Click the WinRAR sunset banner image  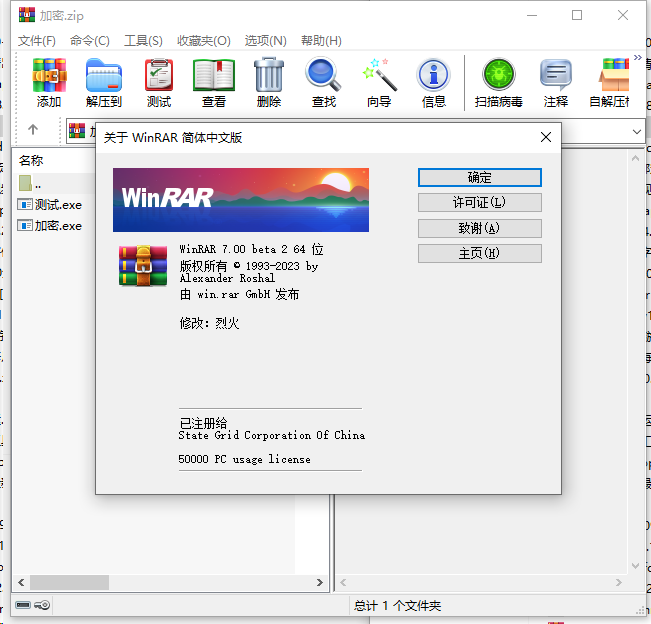tap(241, 200)
